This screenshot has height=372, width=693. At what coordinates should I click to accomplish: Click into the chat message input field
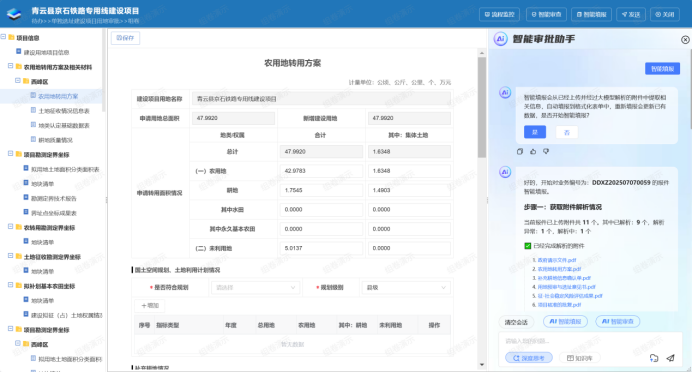pyautogui.click(x=590, y=341)
